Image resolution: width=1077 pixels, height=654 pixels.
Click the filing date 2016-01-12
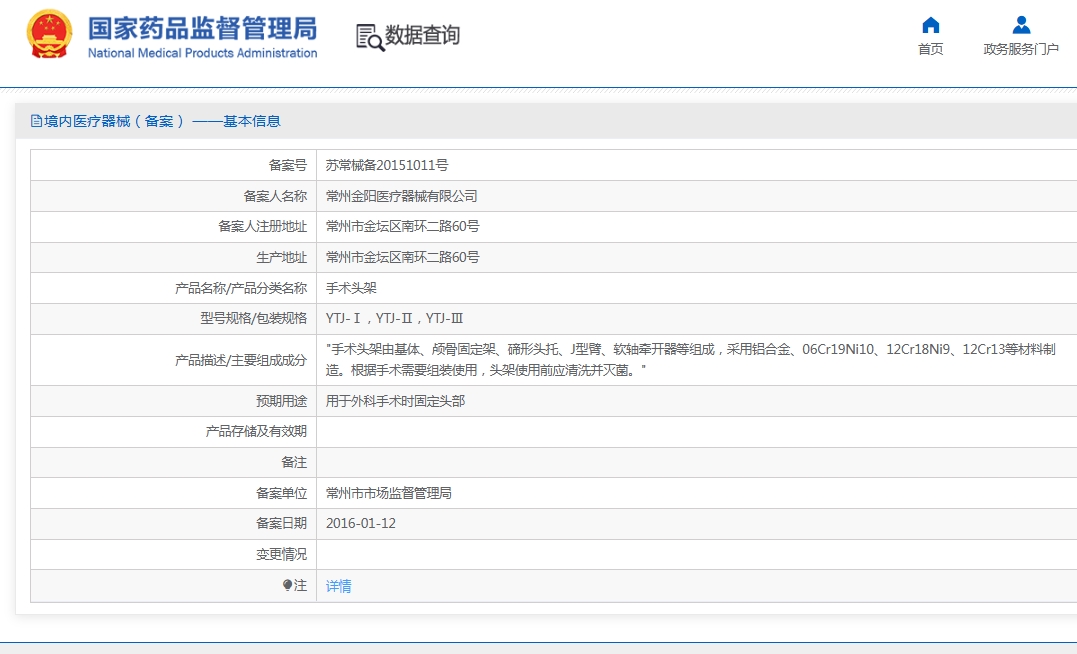point(361,523)
